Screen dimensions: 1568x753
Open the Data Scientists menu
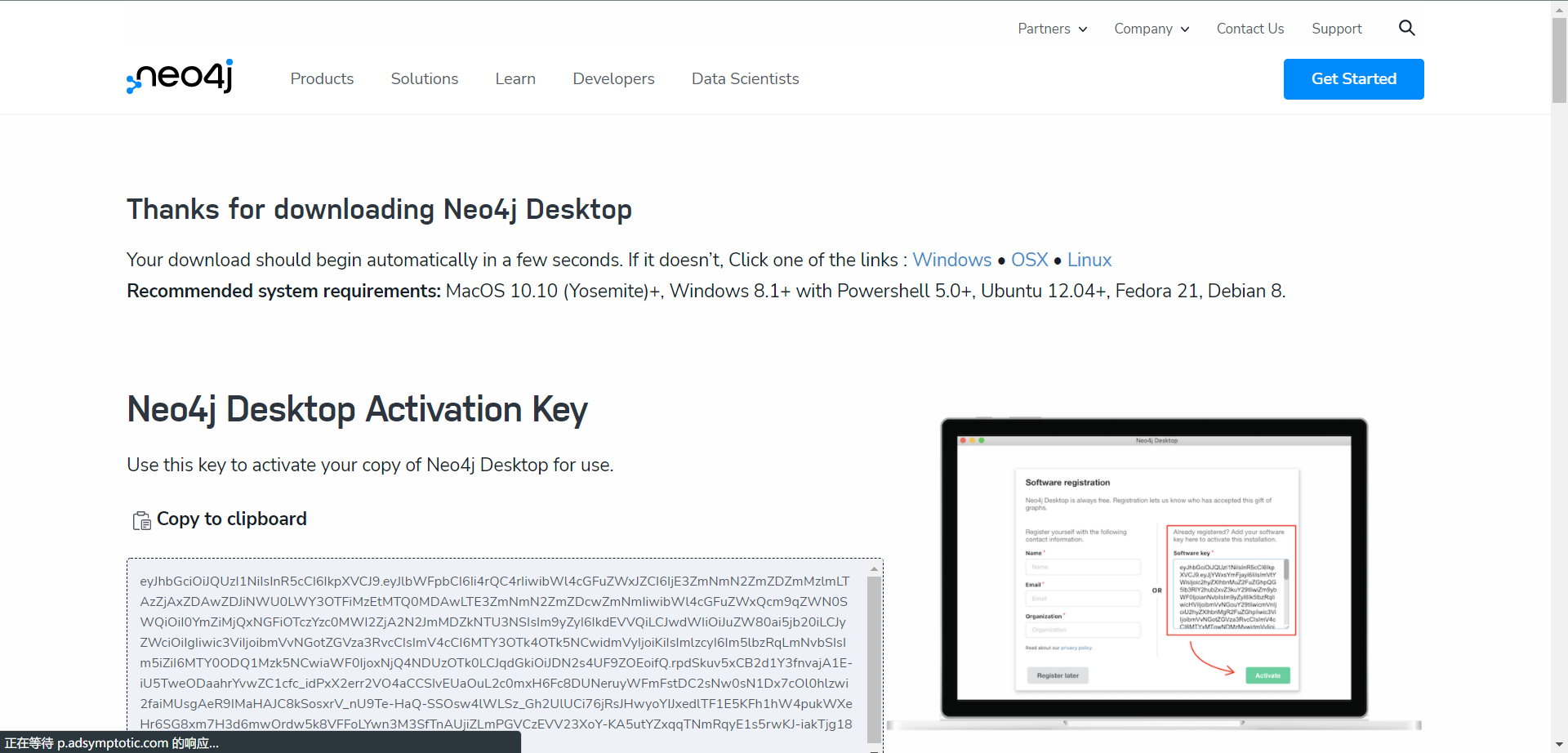[745, 78]
